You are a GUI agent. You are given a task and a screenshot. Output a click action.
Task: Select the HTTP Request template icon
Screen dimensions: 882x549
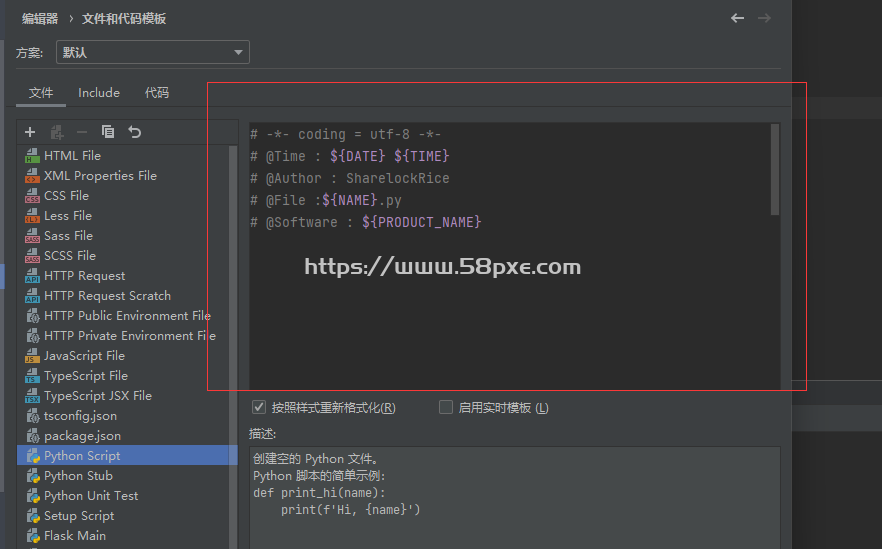pyautogui.click(x=33, y=276)
